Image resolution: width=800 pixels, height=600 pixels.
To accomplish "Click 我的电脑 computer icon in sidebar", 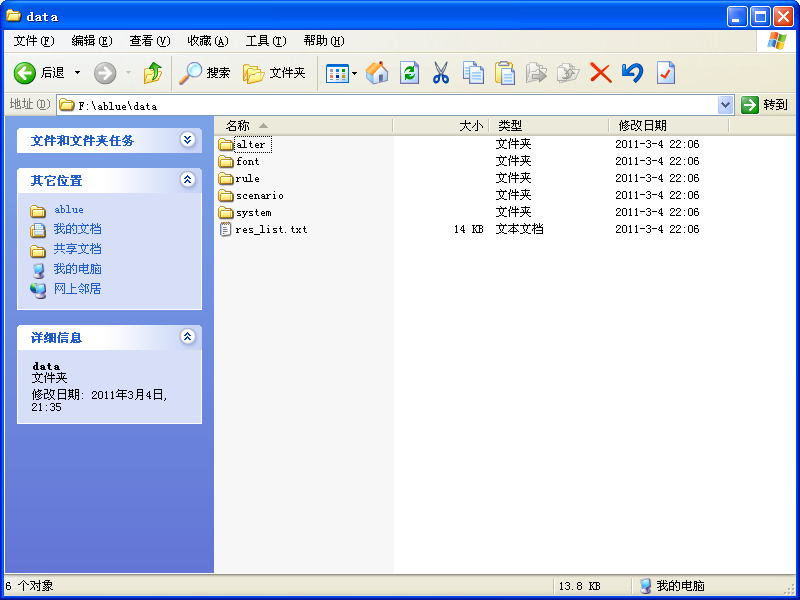I will click(x=38, y=270).
